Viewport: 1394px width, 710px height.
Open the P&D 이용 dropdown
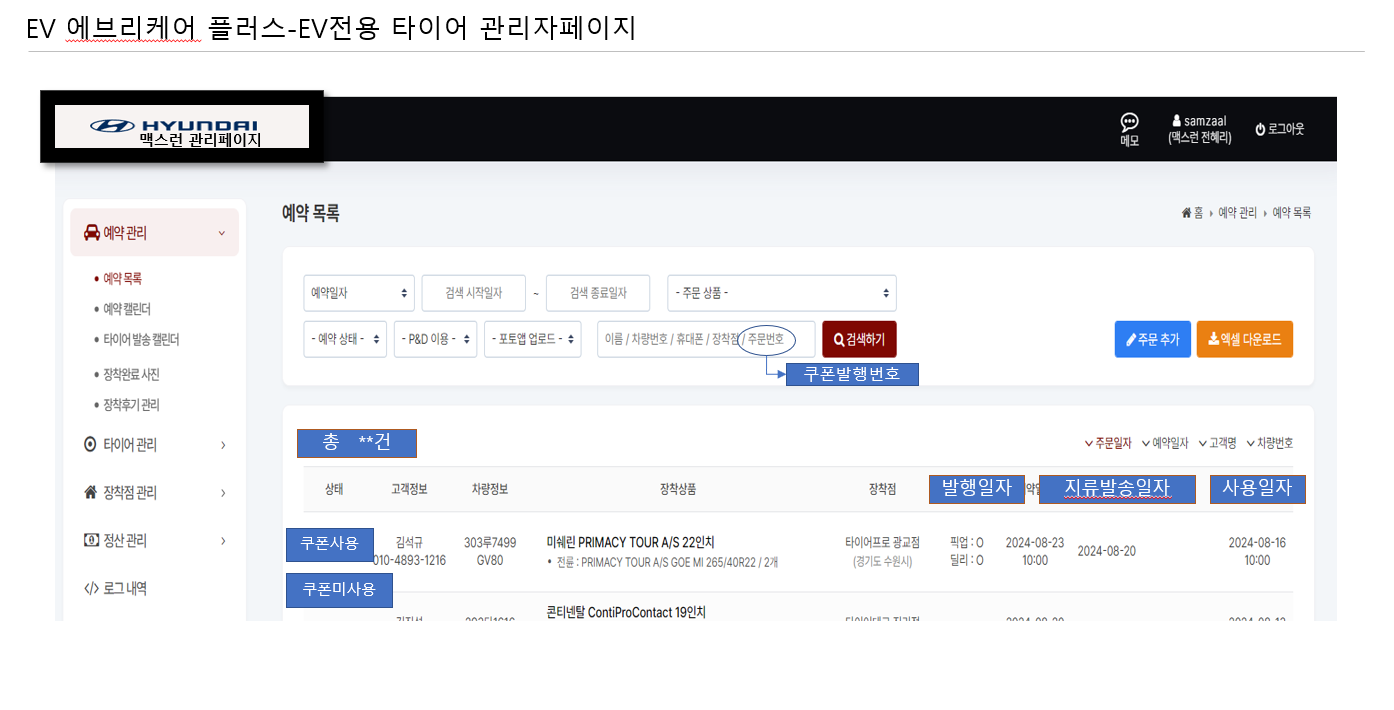coord(435,339)
